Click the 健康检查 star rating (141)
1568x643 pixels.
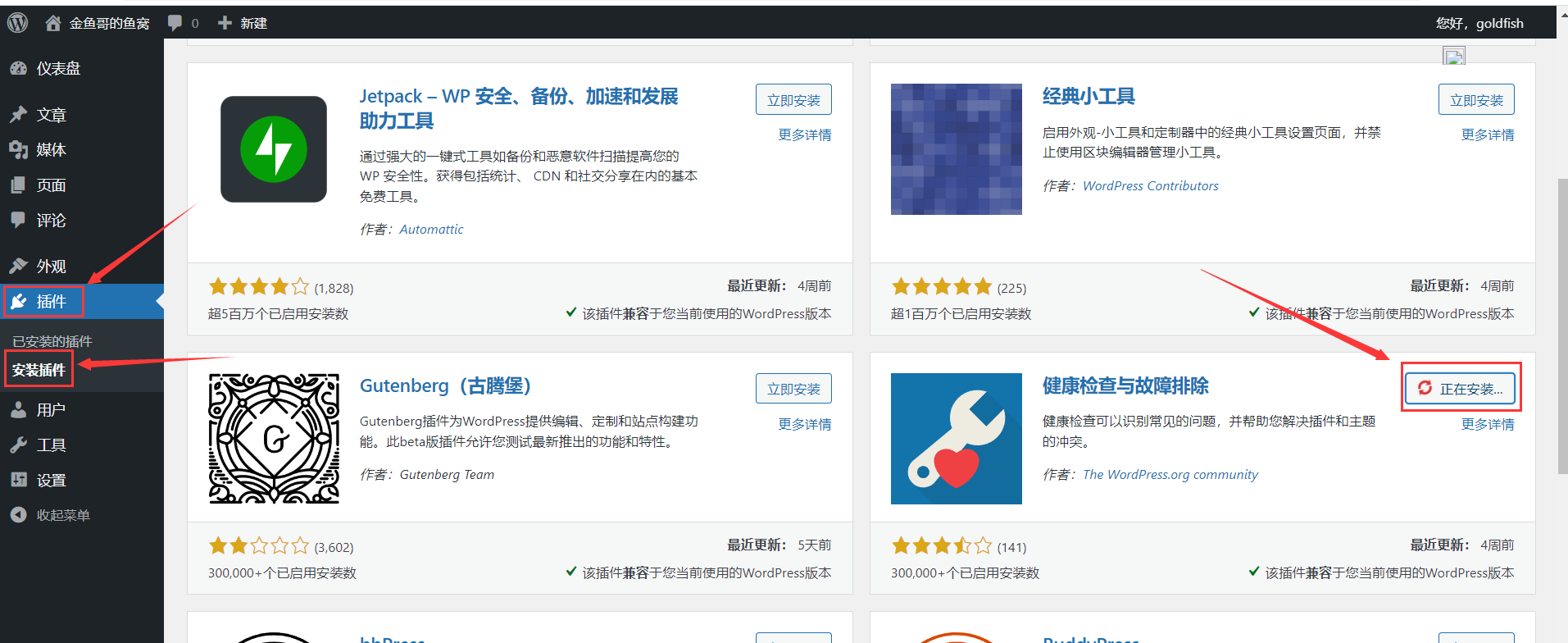pyautogui.click(x=942, y=546)
